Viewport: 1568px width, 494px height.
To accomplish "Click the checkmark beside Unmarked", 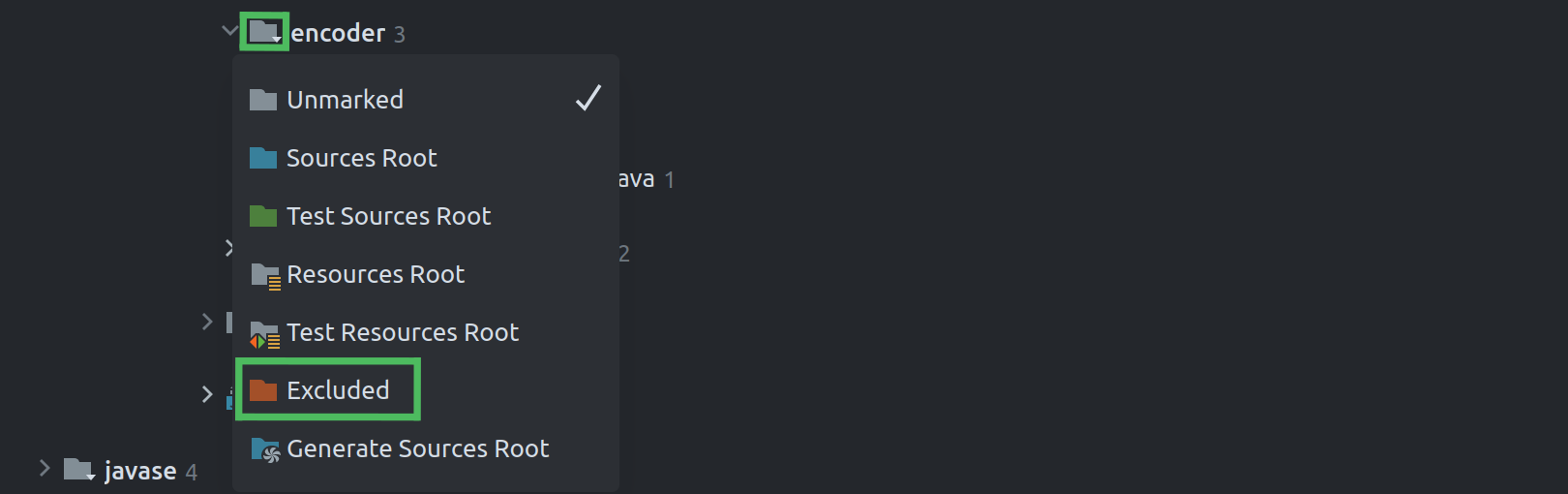I will (x=588, y=98).
